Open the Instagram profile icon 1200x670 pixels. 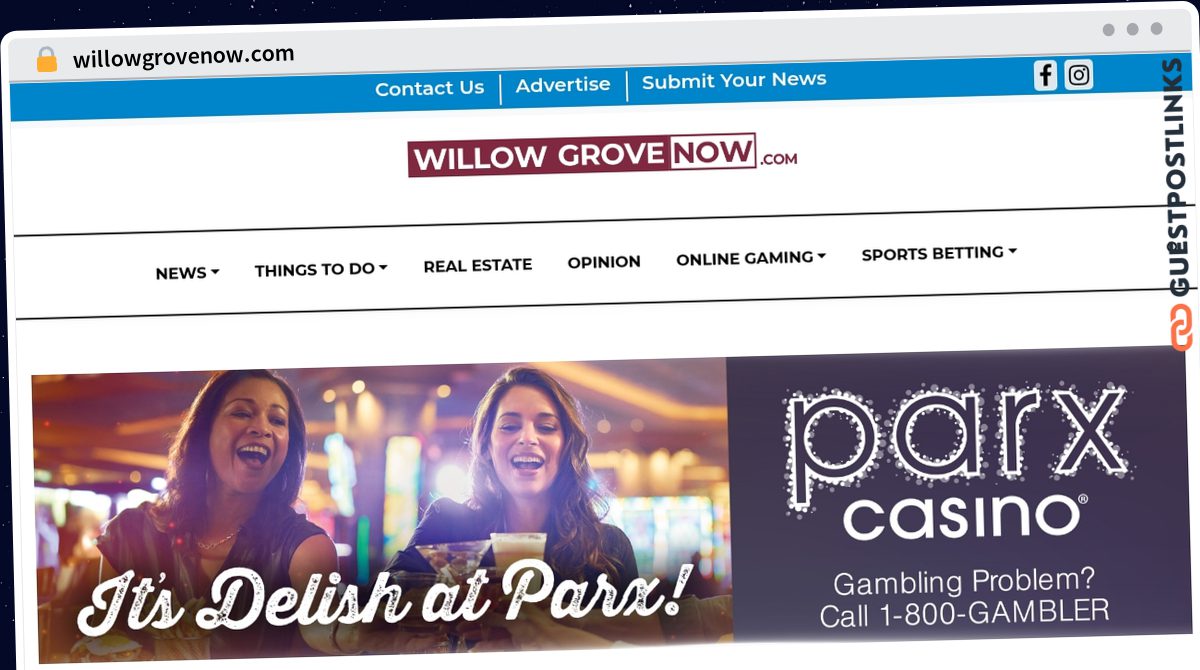pyautogui.click(x=1078, y=75)
